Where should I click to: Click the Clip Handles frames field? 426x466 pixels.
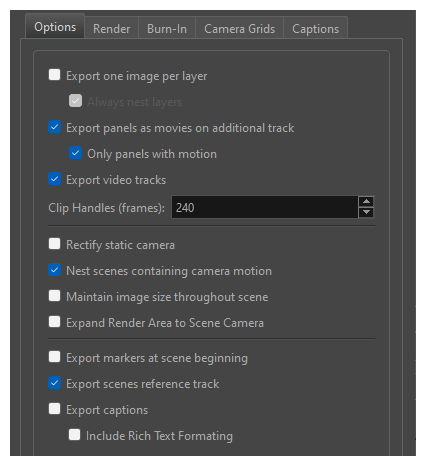click(265, 207)
